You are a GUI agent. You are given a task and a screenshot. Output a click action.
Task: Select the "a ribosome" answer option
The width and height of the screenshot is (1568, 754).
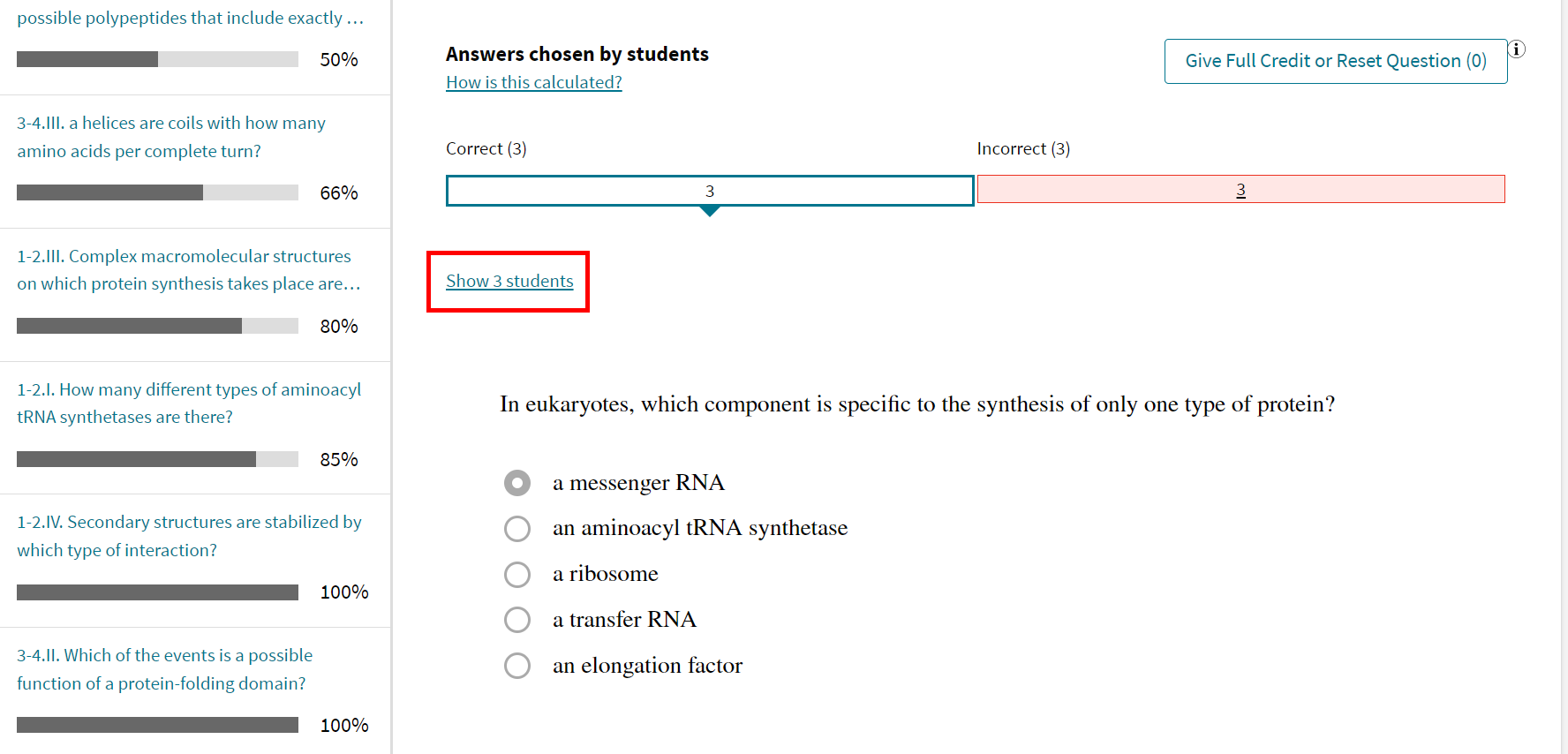tap(517, 574)
